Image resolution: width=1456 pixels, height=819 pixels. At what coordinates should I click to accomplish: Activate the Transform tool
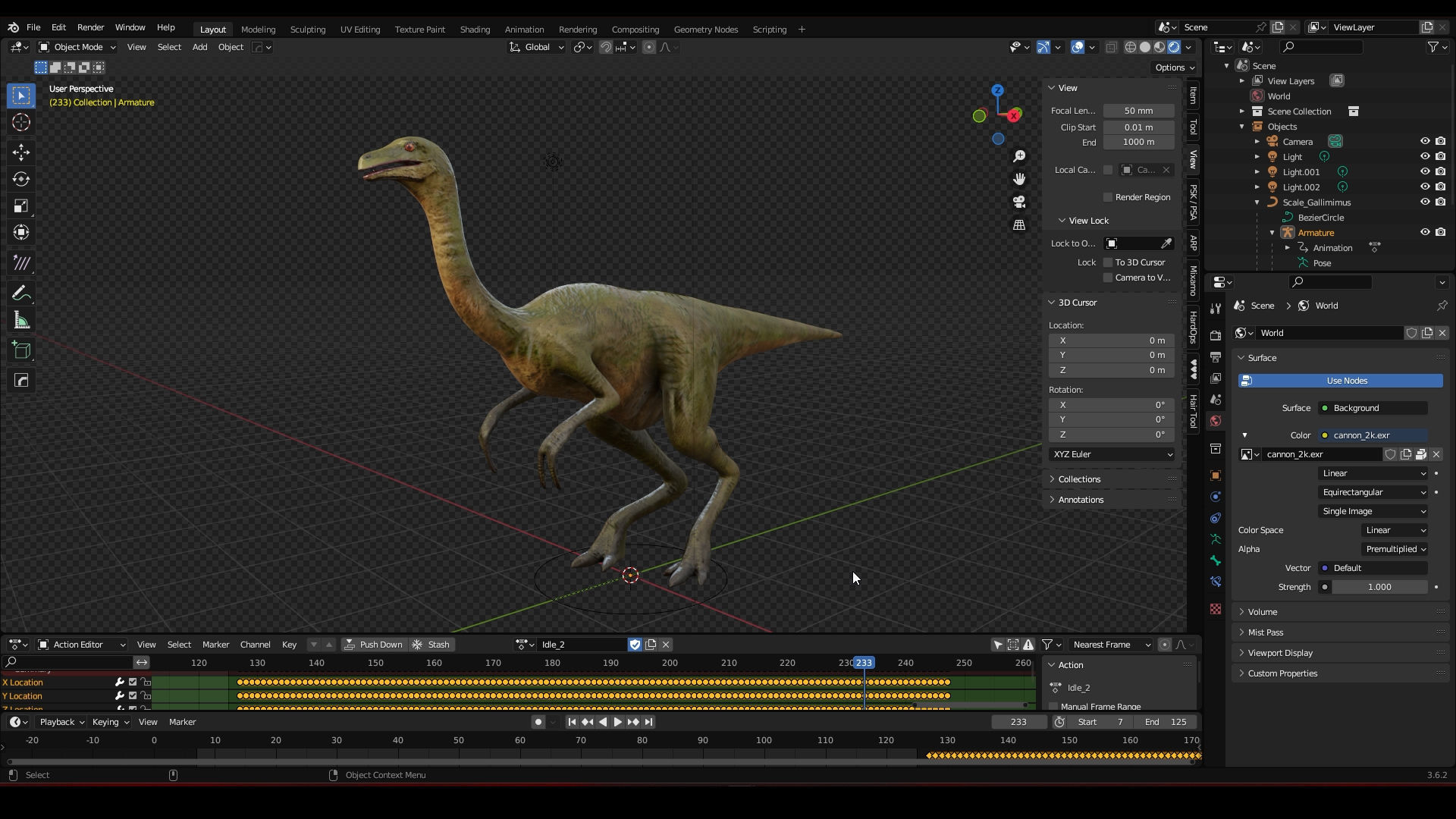click(x=21, y=232)
